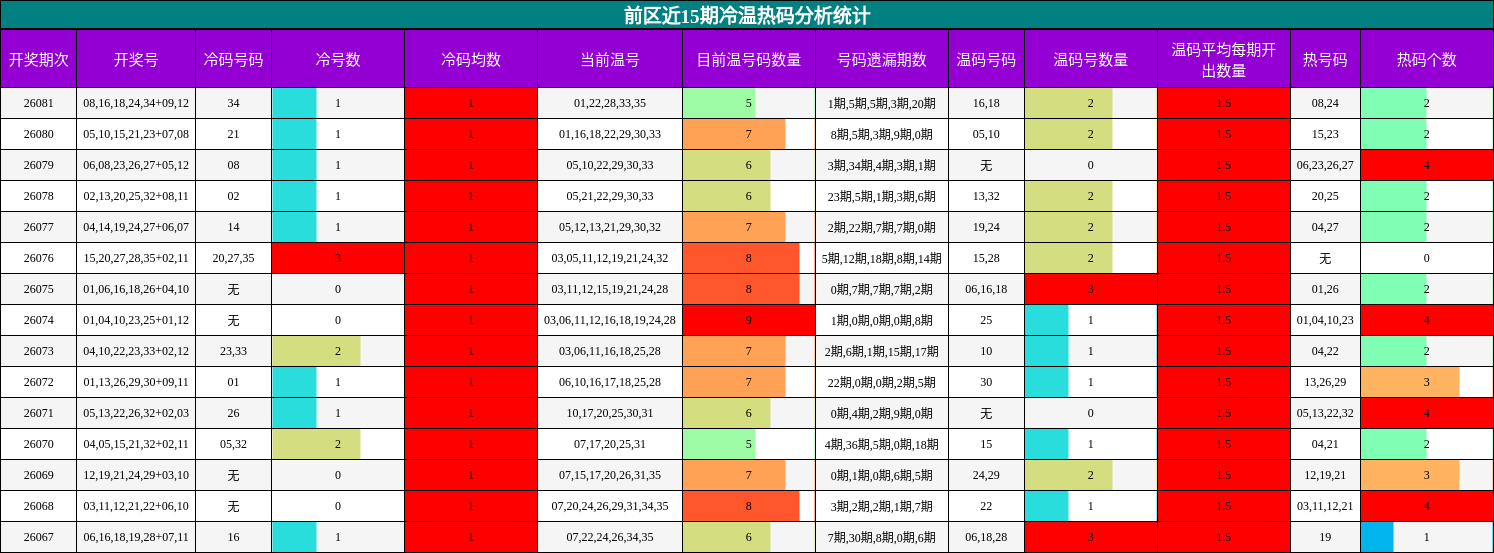Select omission cell 4期,36期,5期,0期,18期

pyautogui.click(x=882, y=444)
